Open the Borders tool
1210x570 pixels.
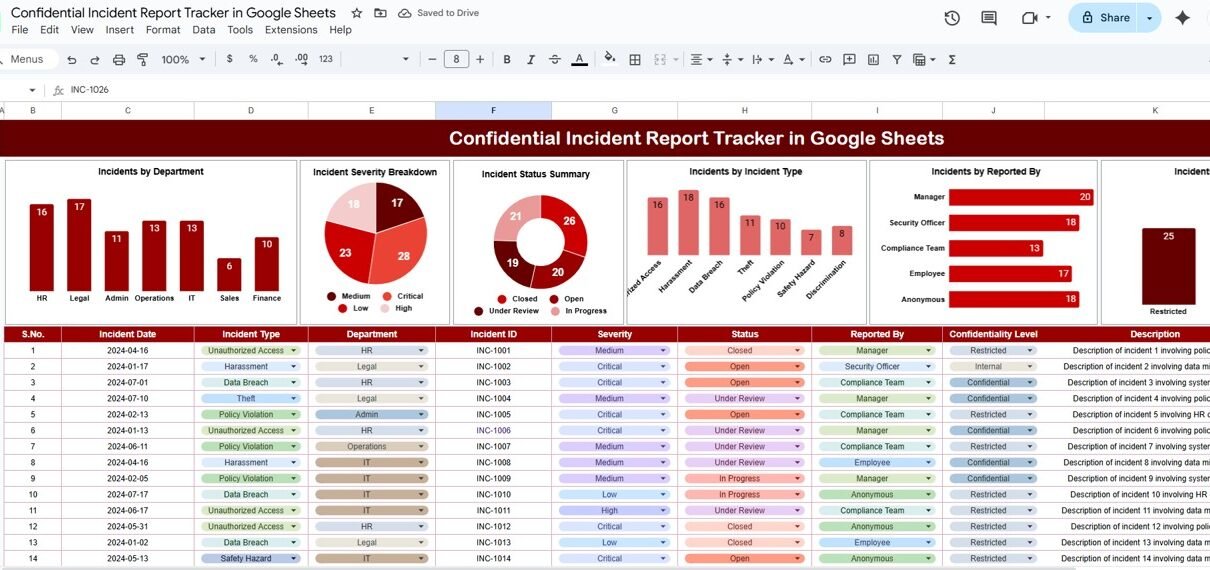(x=634, y=60)
